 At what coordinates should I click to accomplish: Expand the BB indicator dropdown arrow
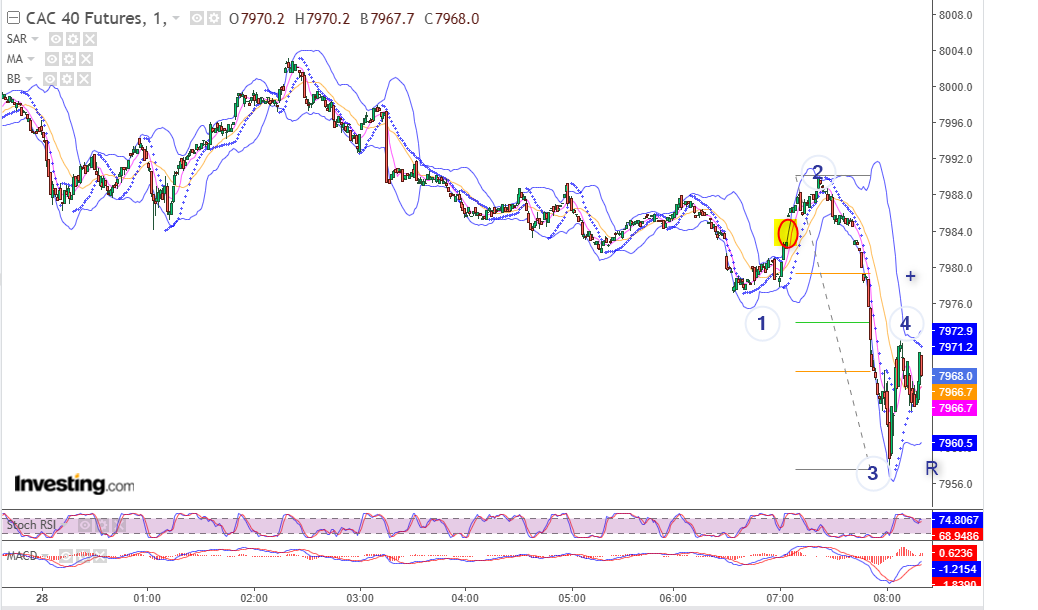click(29, 79)
